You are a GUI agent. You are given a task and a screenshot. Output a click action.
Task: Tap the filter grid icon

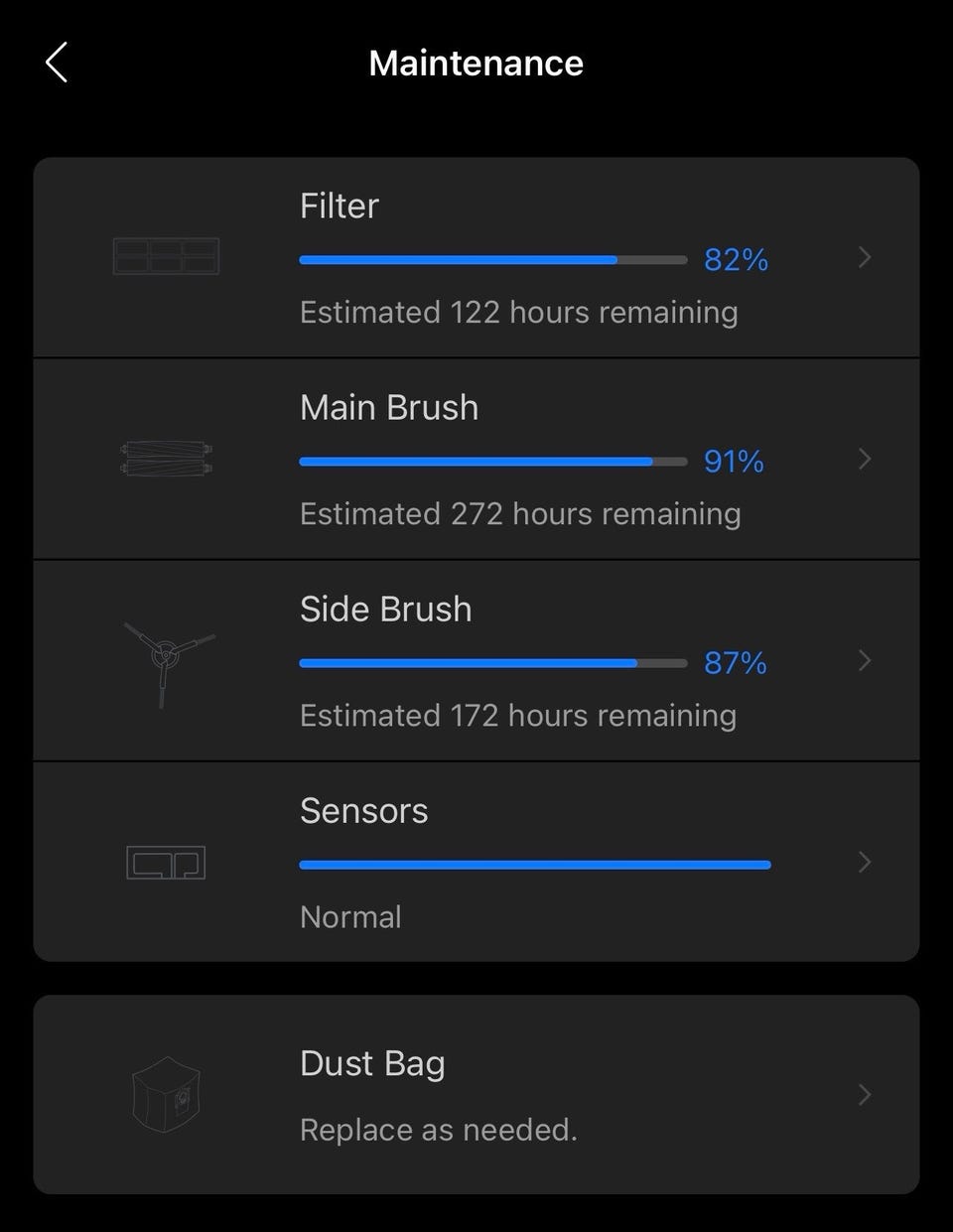(166, 256)
